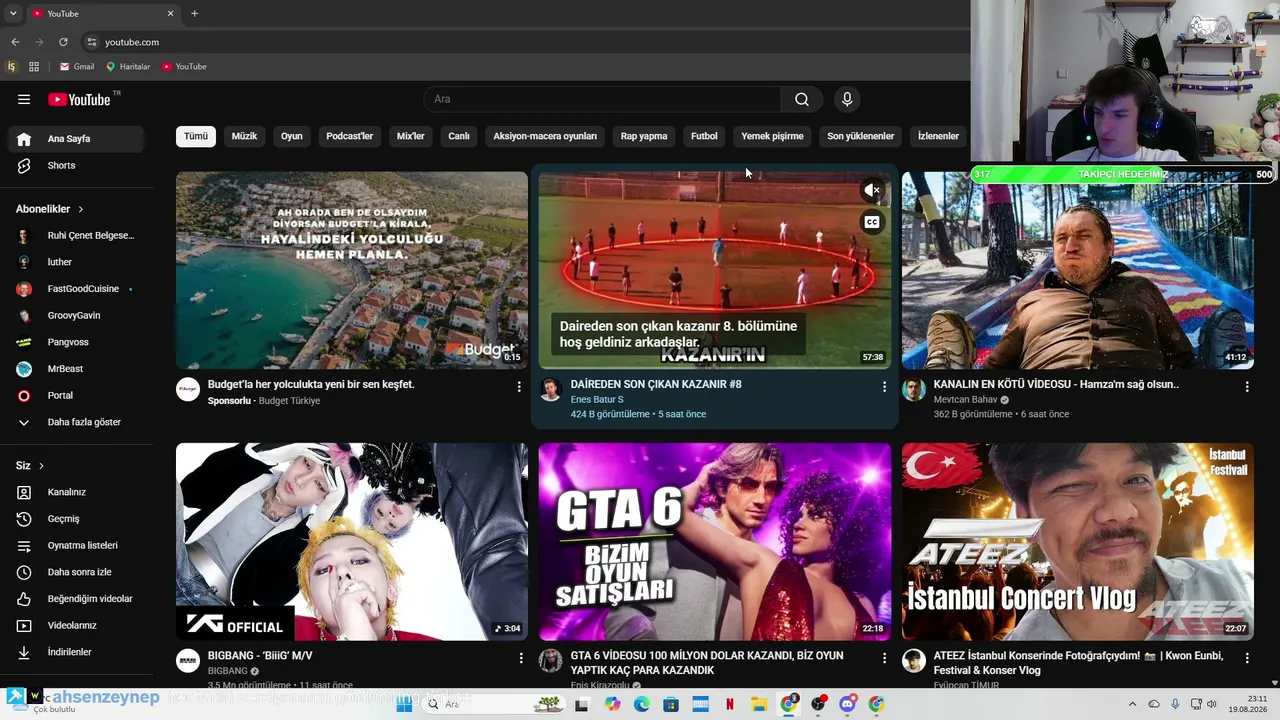Screen dimensions: 1280x720
Task: Select the Aksiyon-macera oyunları chip
Action: point(545,136)
